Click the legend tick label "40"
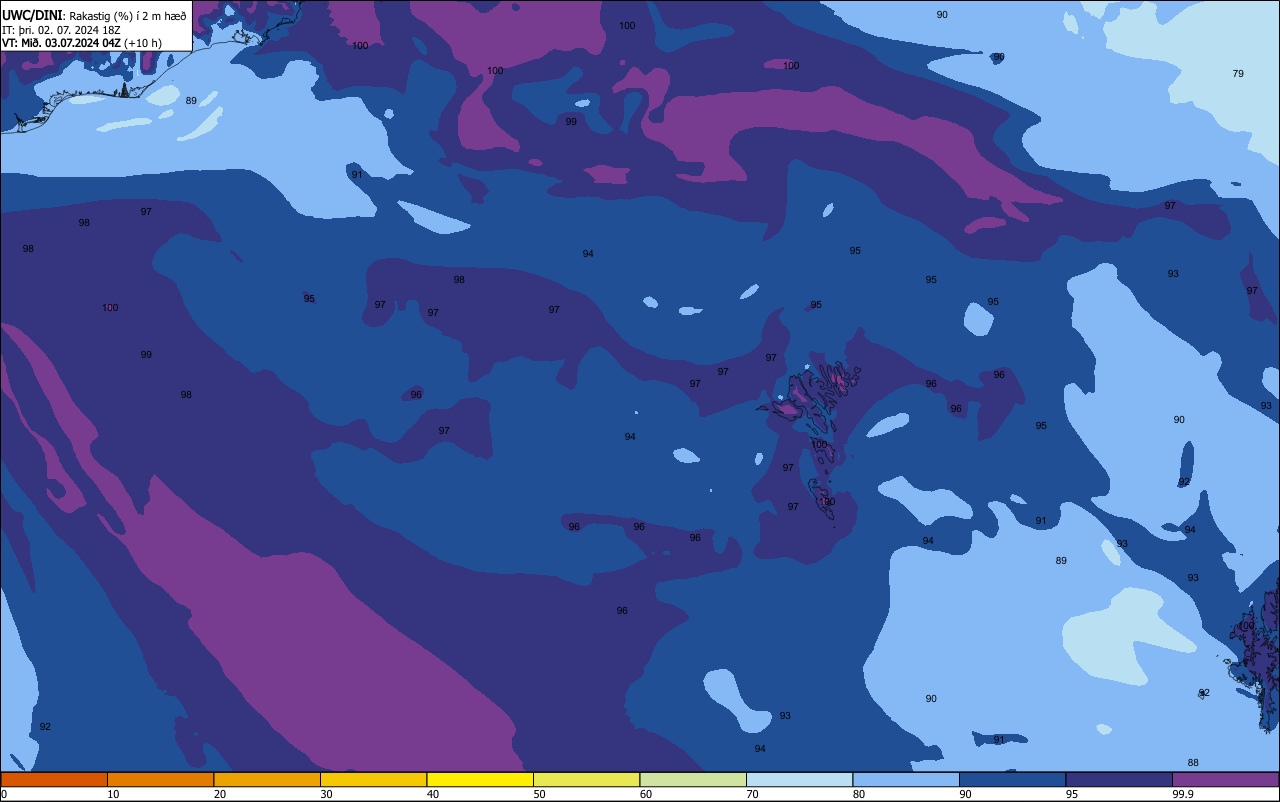This screenshot has width=1280, height=802. point(432,794)
